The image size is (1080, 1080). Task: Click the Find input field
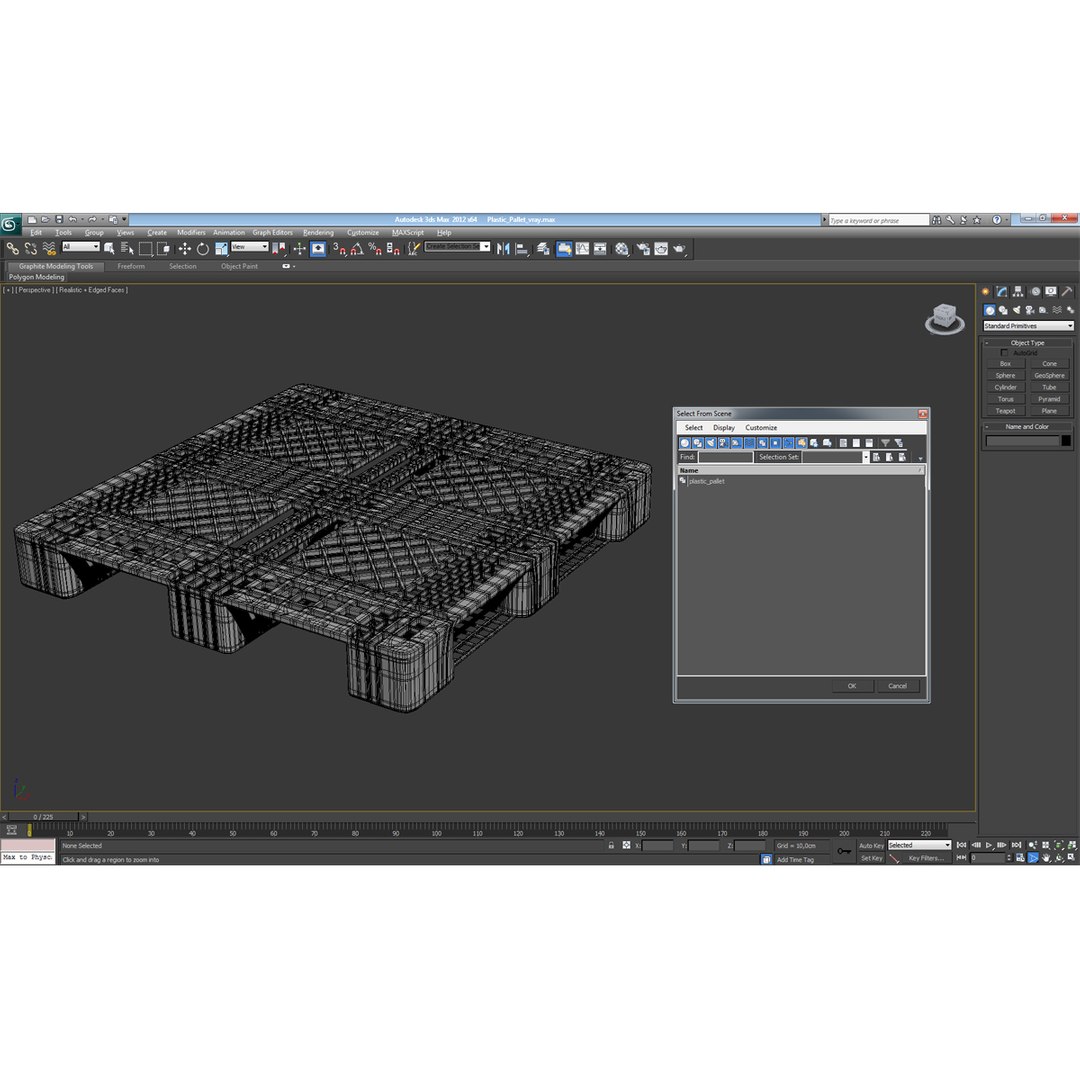tap(725, 457)
